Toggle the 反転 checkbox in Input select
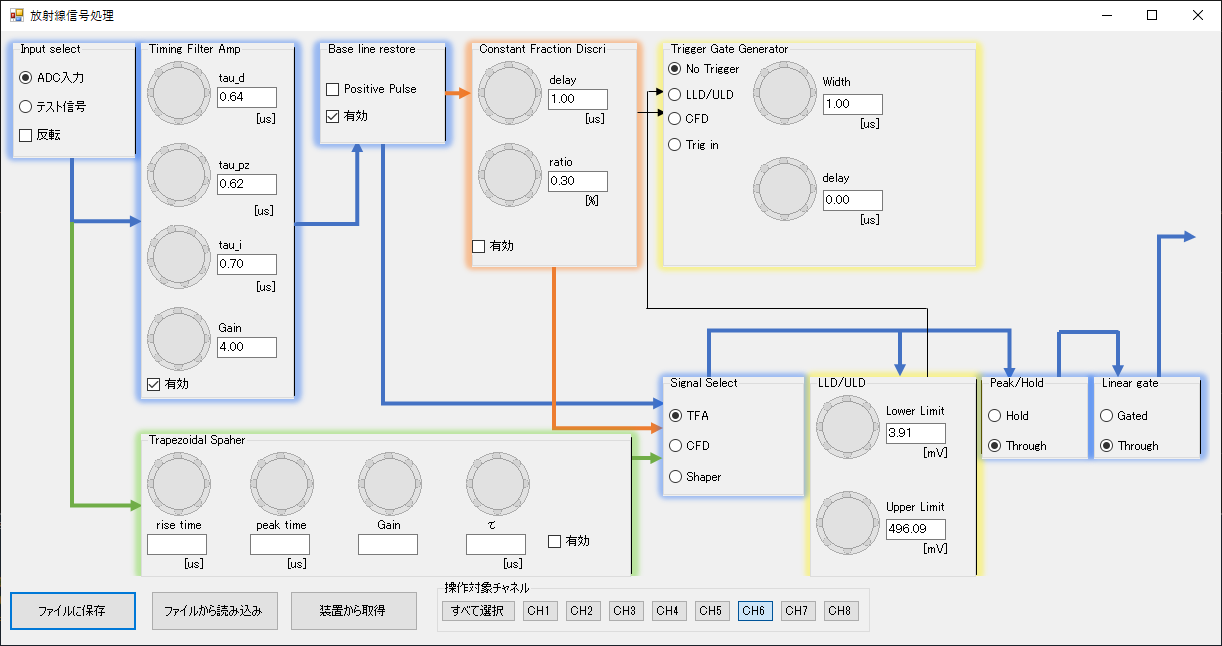The image size is (1222, 646). (x=26, y=136)
